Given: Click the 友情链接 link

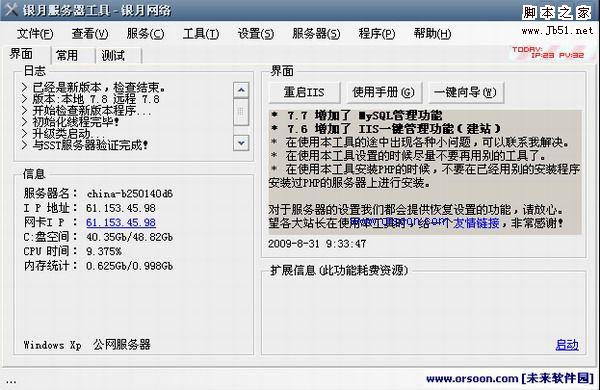Looking at the screenshot, I should 476,222.
